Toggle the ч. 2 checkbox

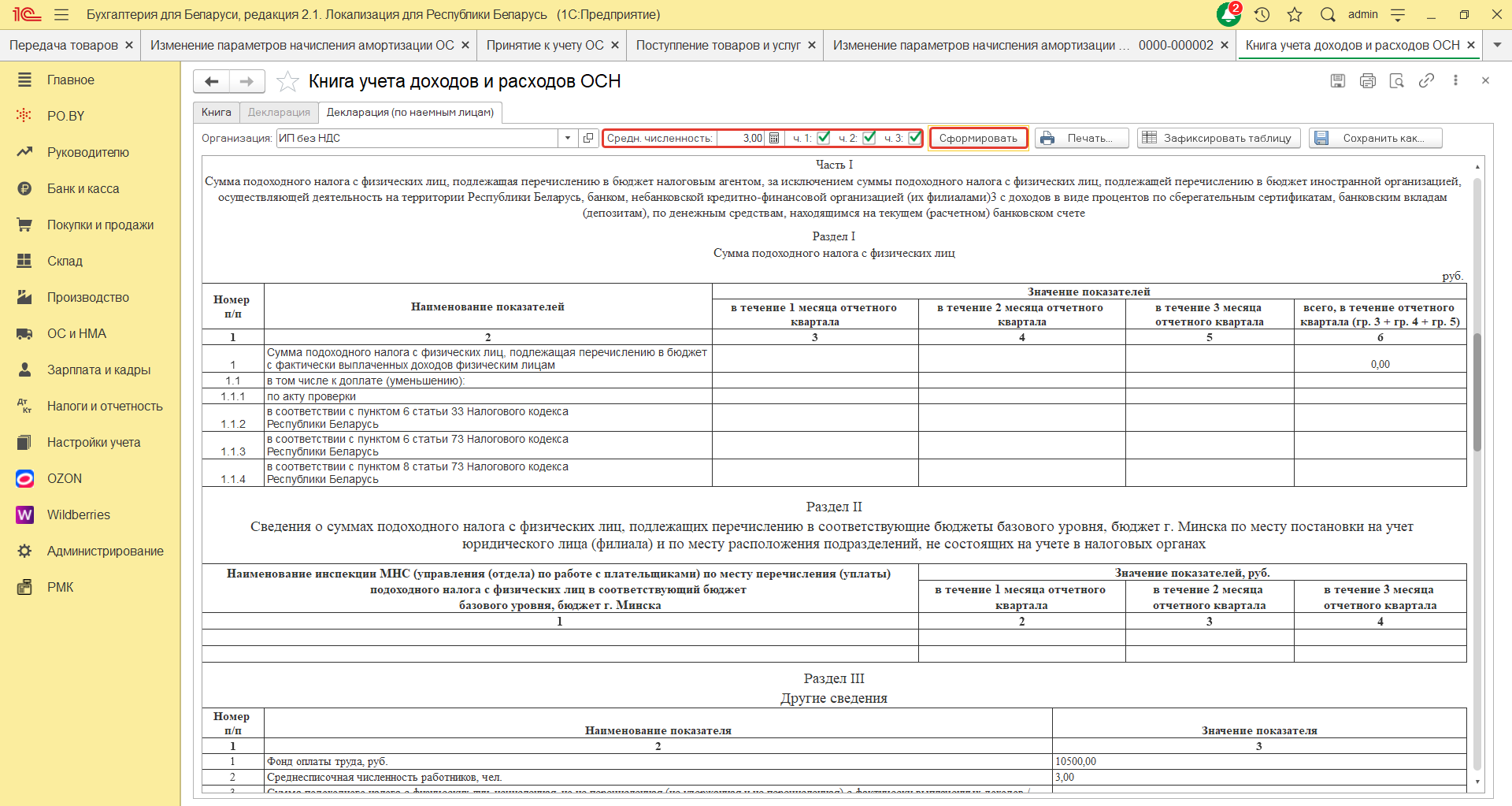(x=869, y=138)
